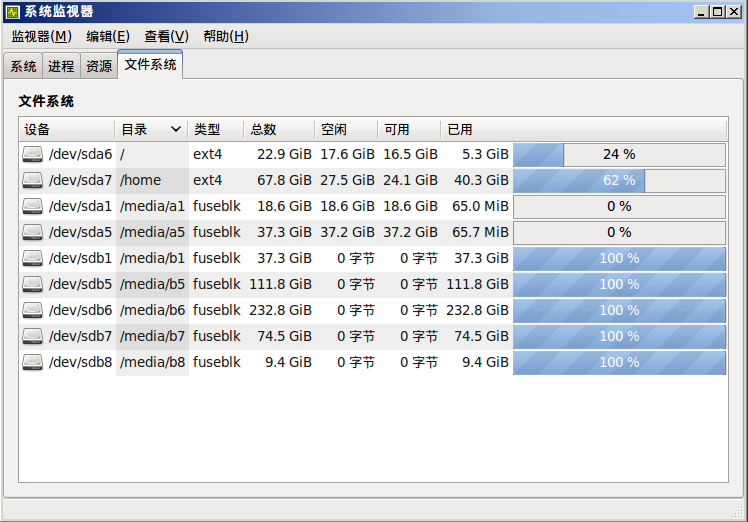
Task: Sort by the 设备 column header
Action: click(x=67, y=129)
